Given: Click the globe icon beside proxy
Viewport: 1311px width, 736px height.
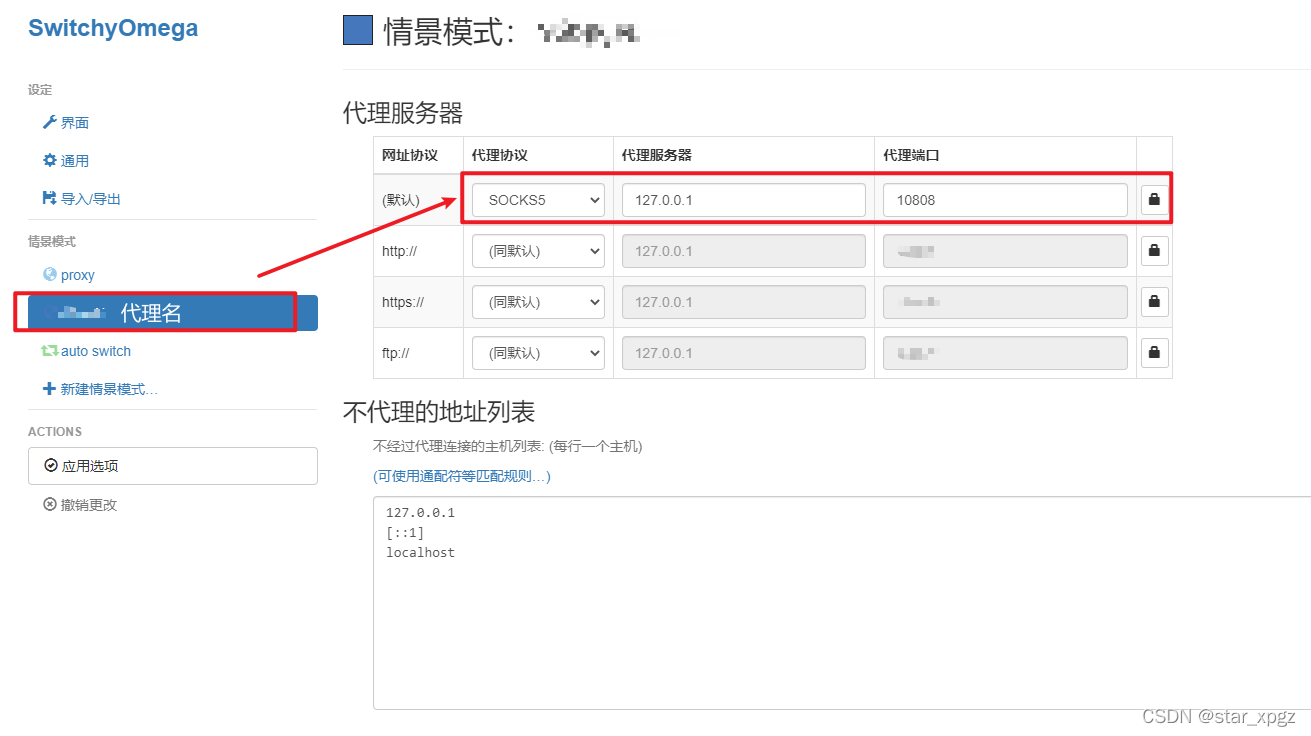Looking at the screenshot, I should pyautogui.click(x=50, y=274).
